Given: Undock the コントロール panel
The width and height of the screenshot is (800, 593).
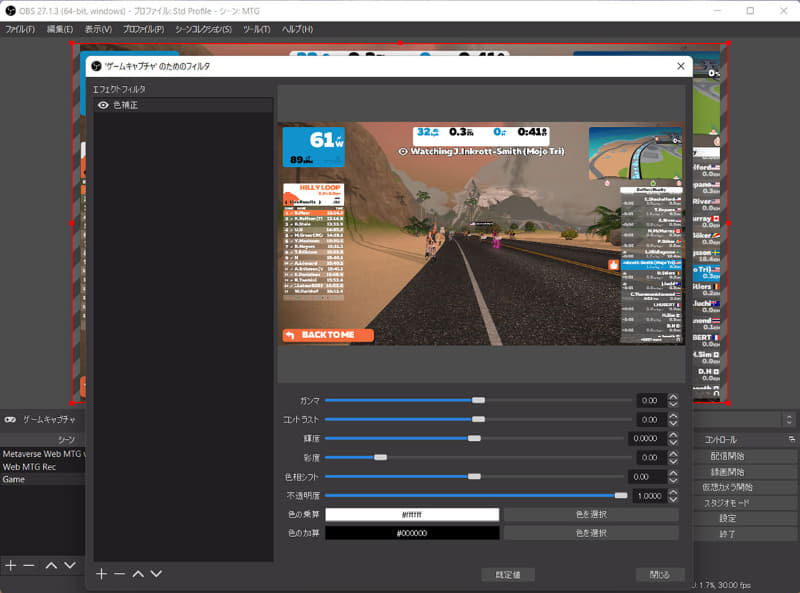Looking at the screenshot, I should pos(791,439).
